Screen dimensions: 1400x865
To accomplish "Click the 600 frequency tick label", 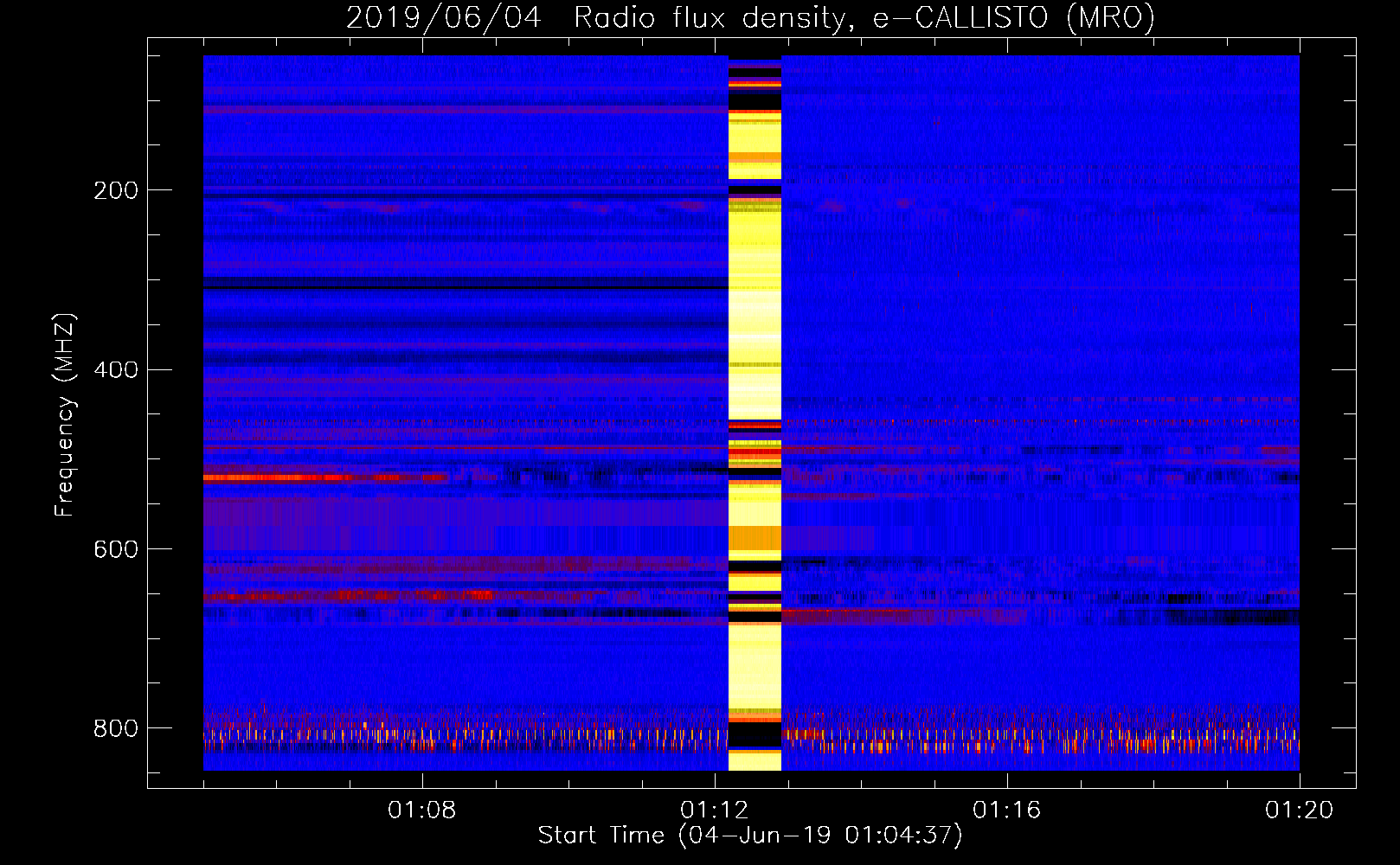I will 116,550.
